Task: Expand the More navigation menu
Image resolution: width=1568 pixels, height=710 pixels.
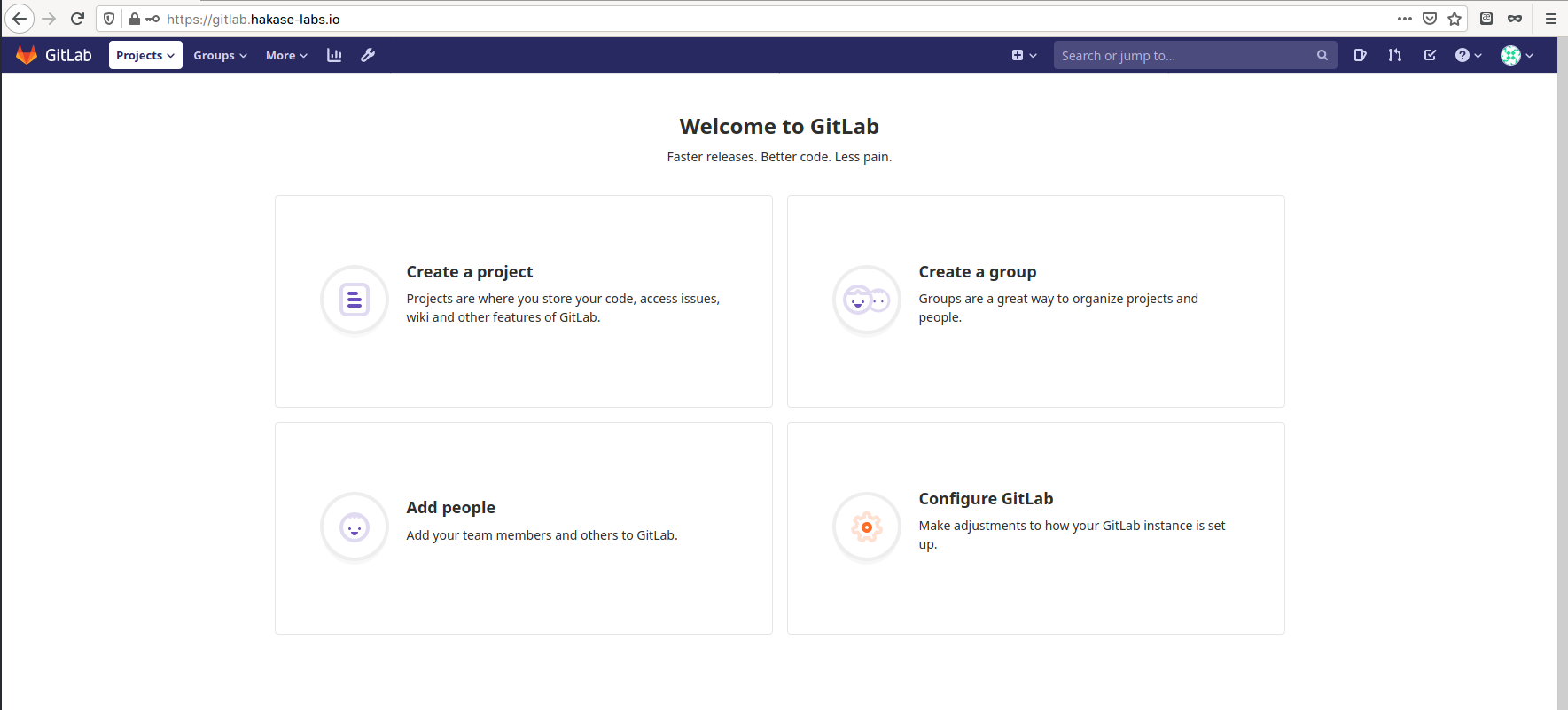Action: (x=286, y=55)
